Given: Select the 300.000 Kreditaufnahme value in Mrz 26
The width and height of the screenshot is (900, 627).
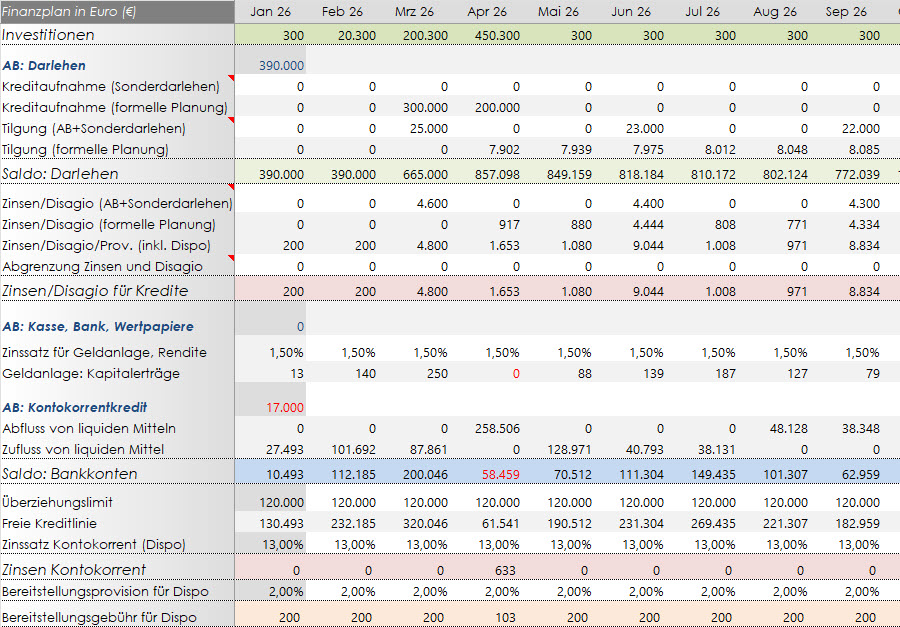Looking at the screenshot, I should (425, 107).
